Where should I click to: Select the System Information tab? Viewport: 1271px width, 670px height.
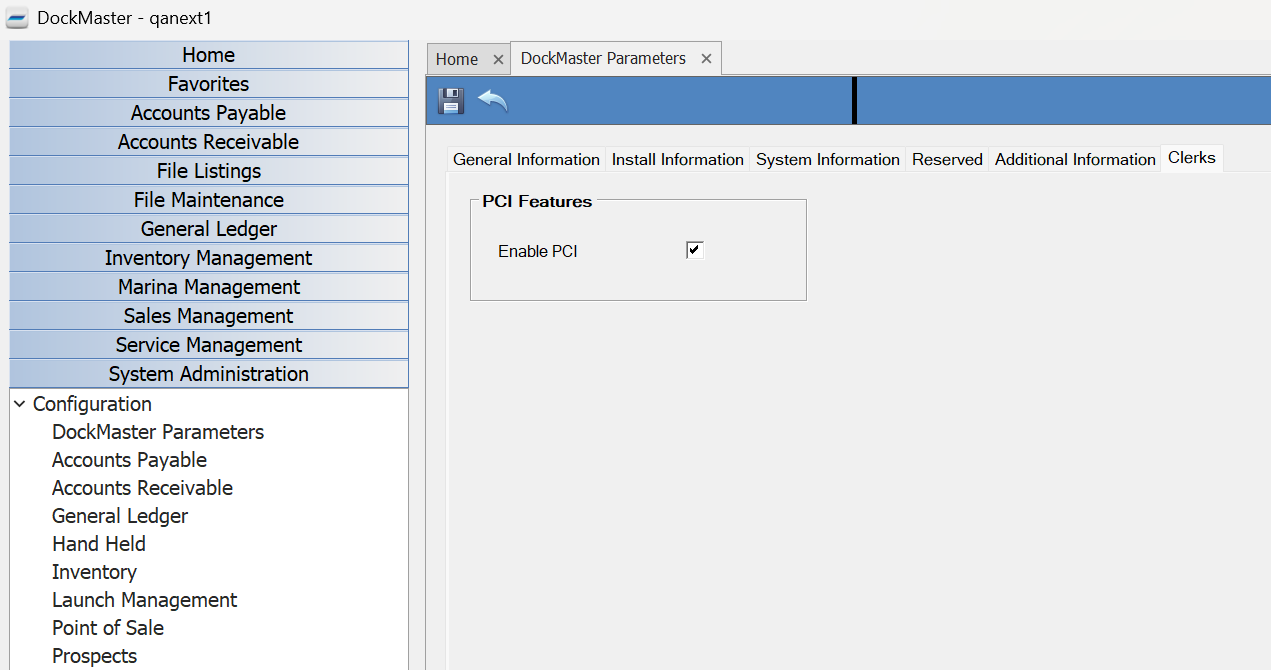tap(828, 159)
